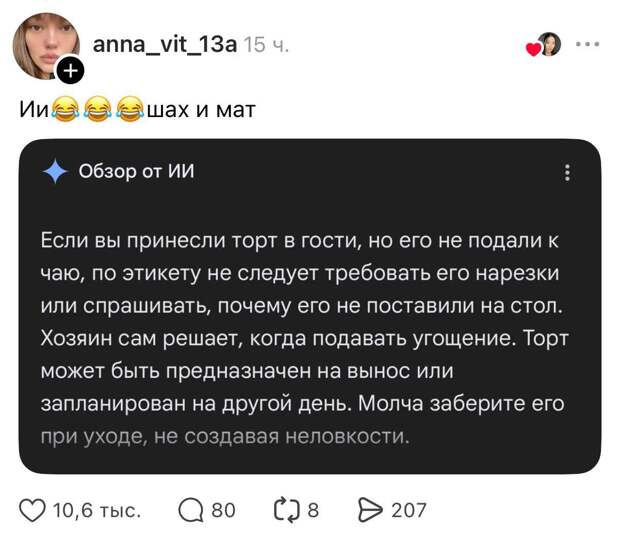Click the repost count of 8
Screen dimensions: 620x537
point(313,510)
